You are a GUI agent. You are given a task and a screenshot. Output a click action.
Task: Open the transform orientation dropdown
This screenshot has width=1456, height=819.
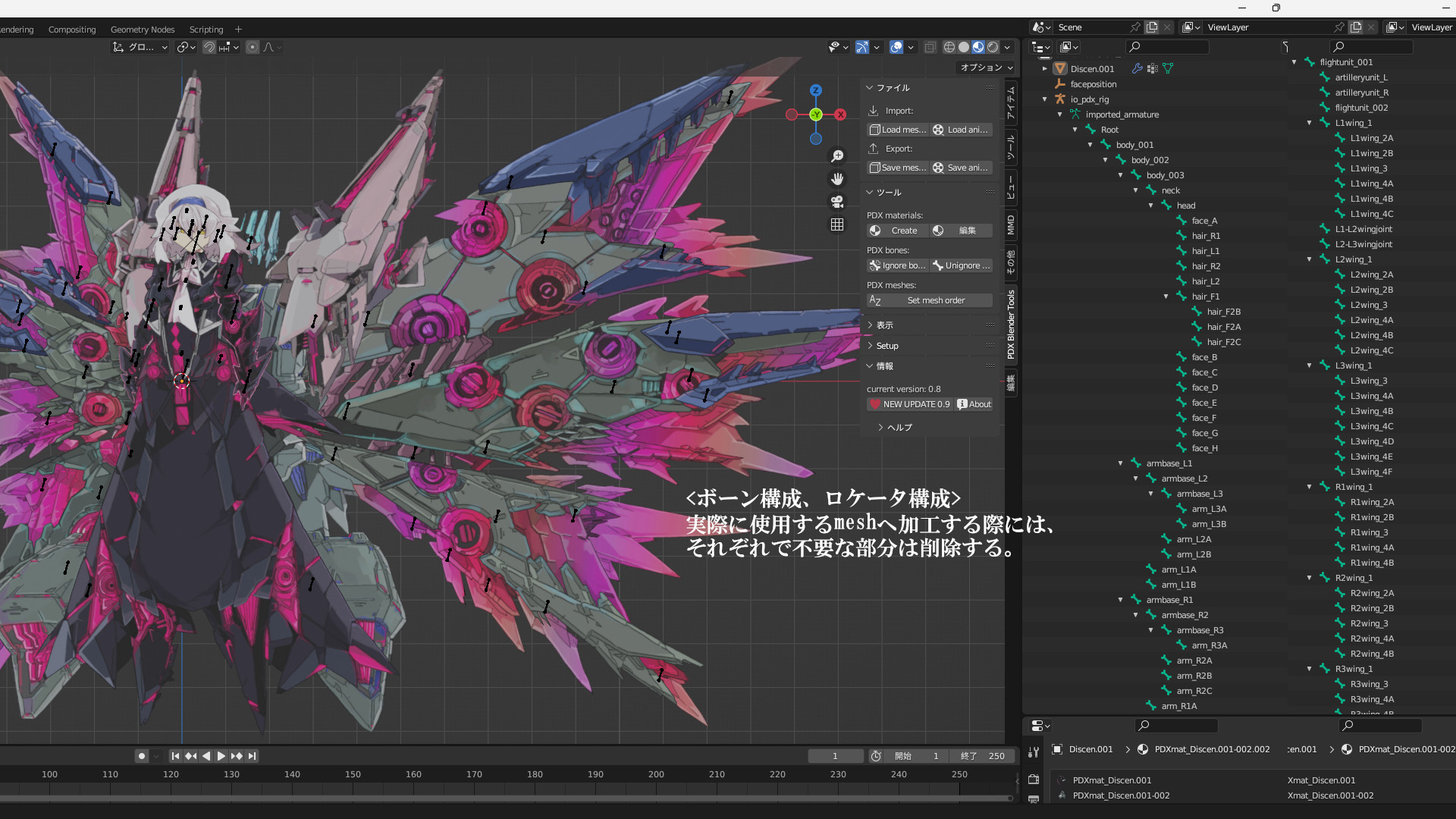coord(140,47)
